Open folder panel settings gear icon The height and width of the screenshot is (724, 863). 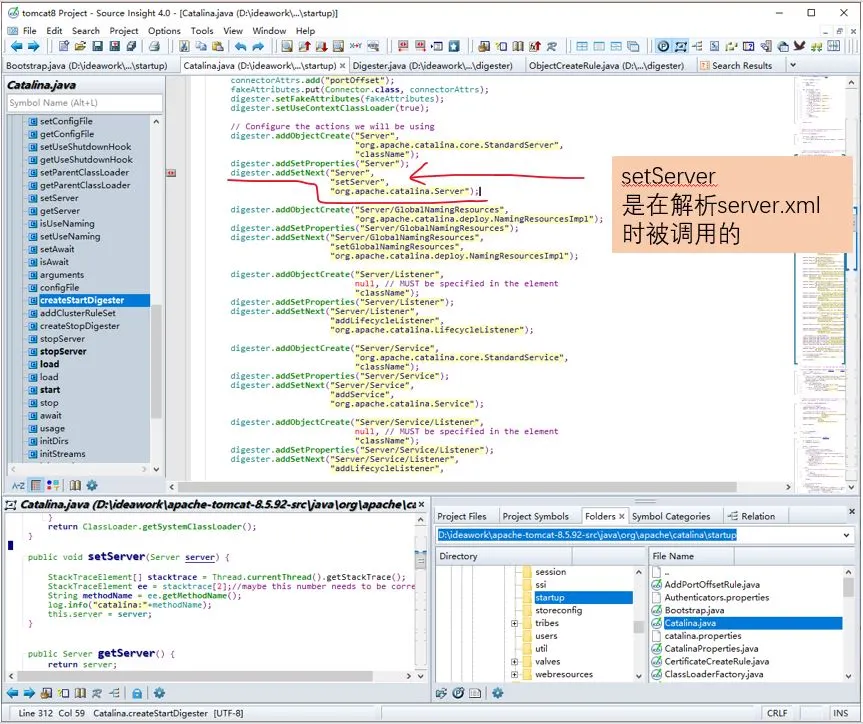(x=498, y=693)
